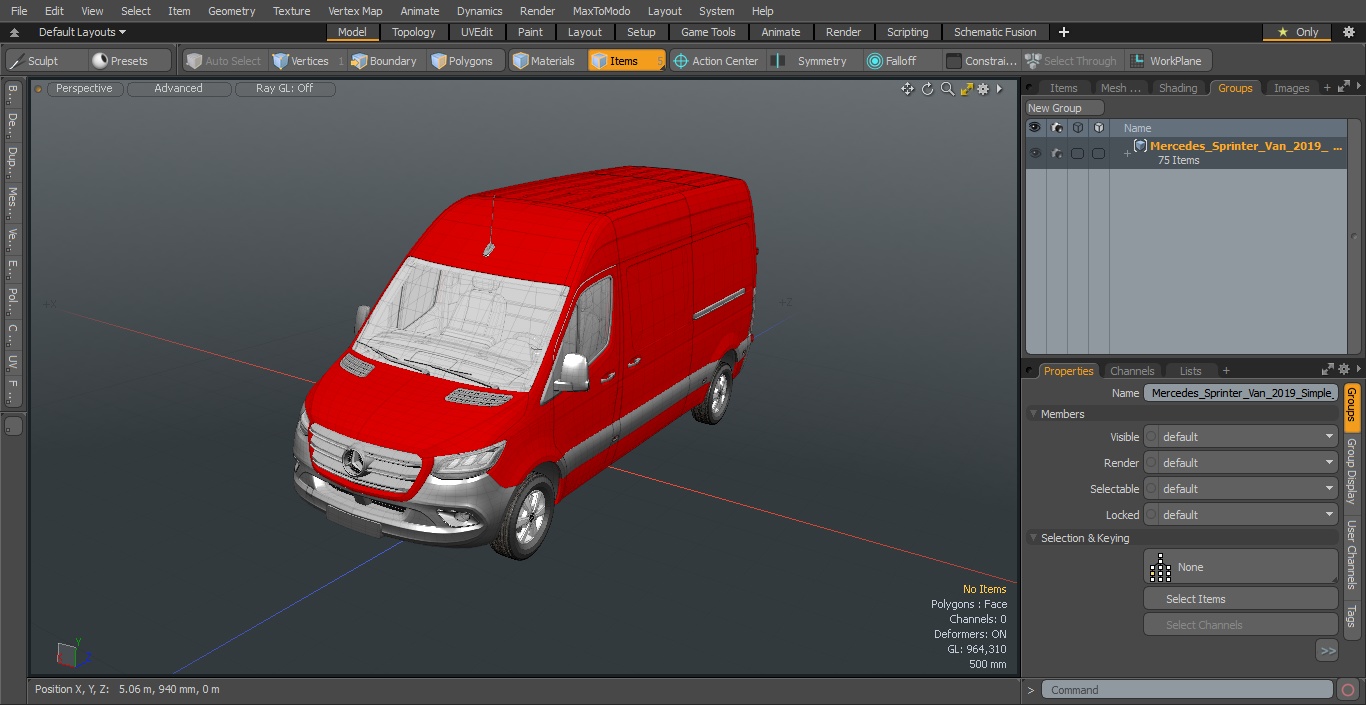Image resolution: width=1366 pixels, height=705 pixels.
Task: Toggle locked checkbox for Mercedes Sprinter group
Action: (x=1098, y=153)
